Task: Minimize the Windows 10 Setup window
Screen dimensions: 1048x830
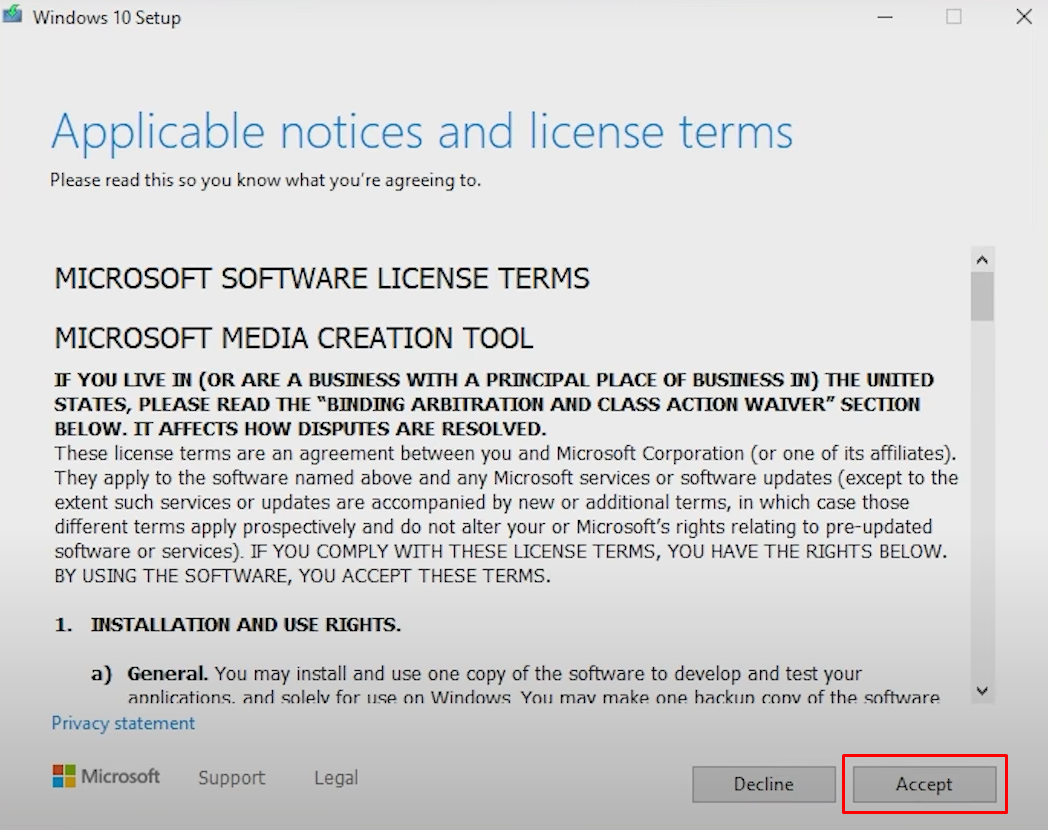Action: point(884,16)
